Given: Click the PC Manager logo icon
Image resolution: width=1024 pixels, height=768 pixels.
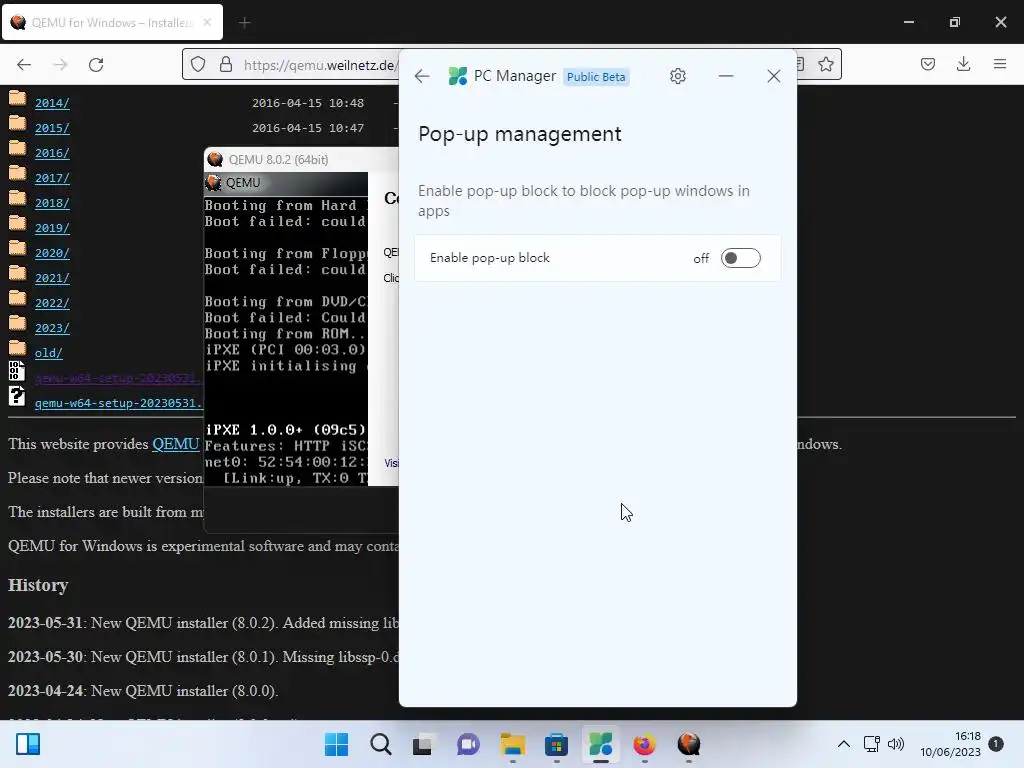Looking at the screenshot, I should 458,76.
